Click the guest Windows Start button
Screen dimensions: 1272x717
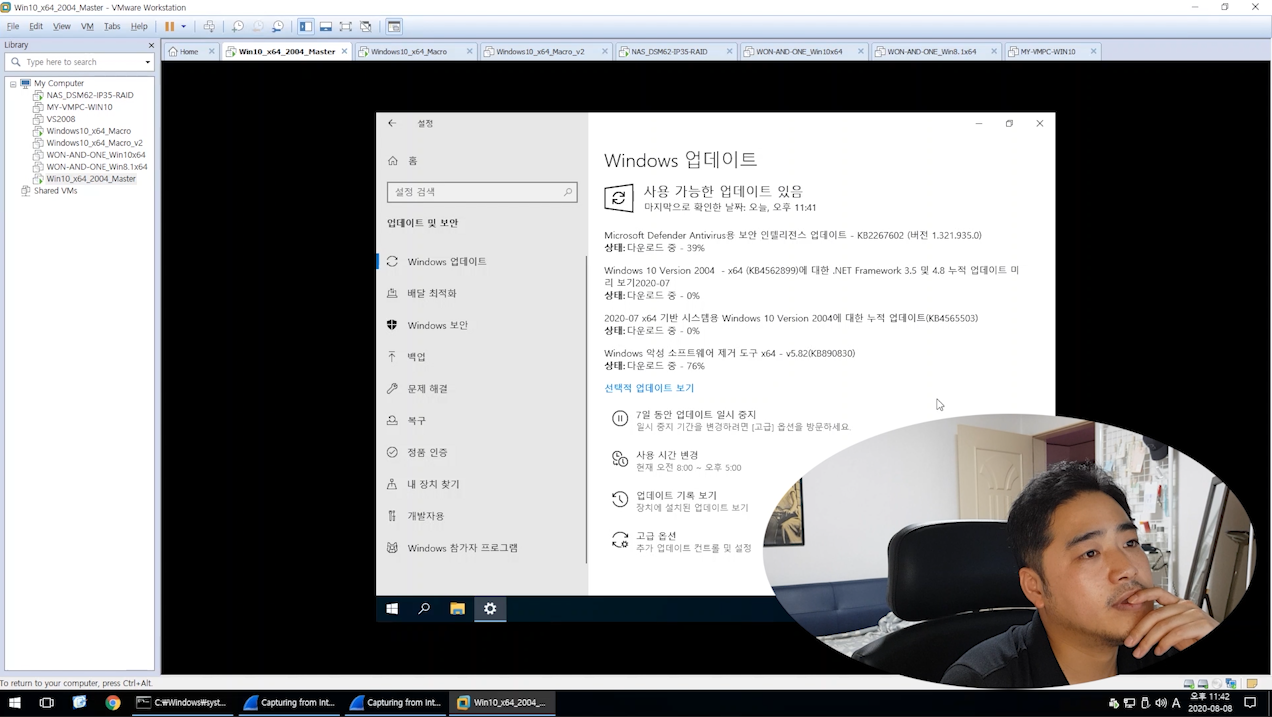[392, 608]
